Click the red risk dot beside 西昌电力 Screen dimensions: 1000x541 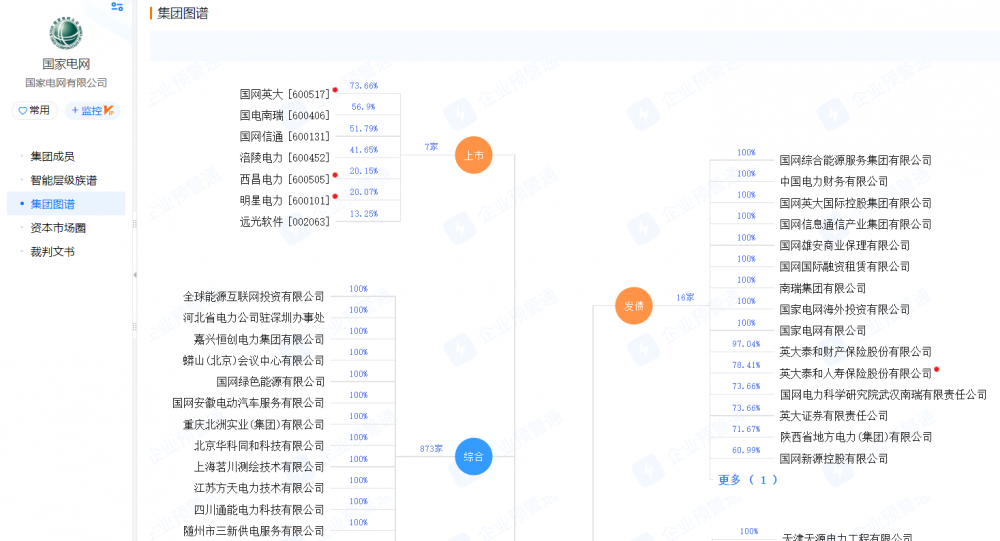pyautogui.click(x=335, y=175)
